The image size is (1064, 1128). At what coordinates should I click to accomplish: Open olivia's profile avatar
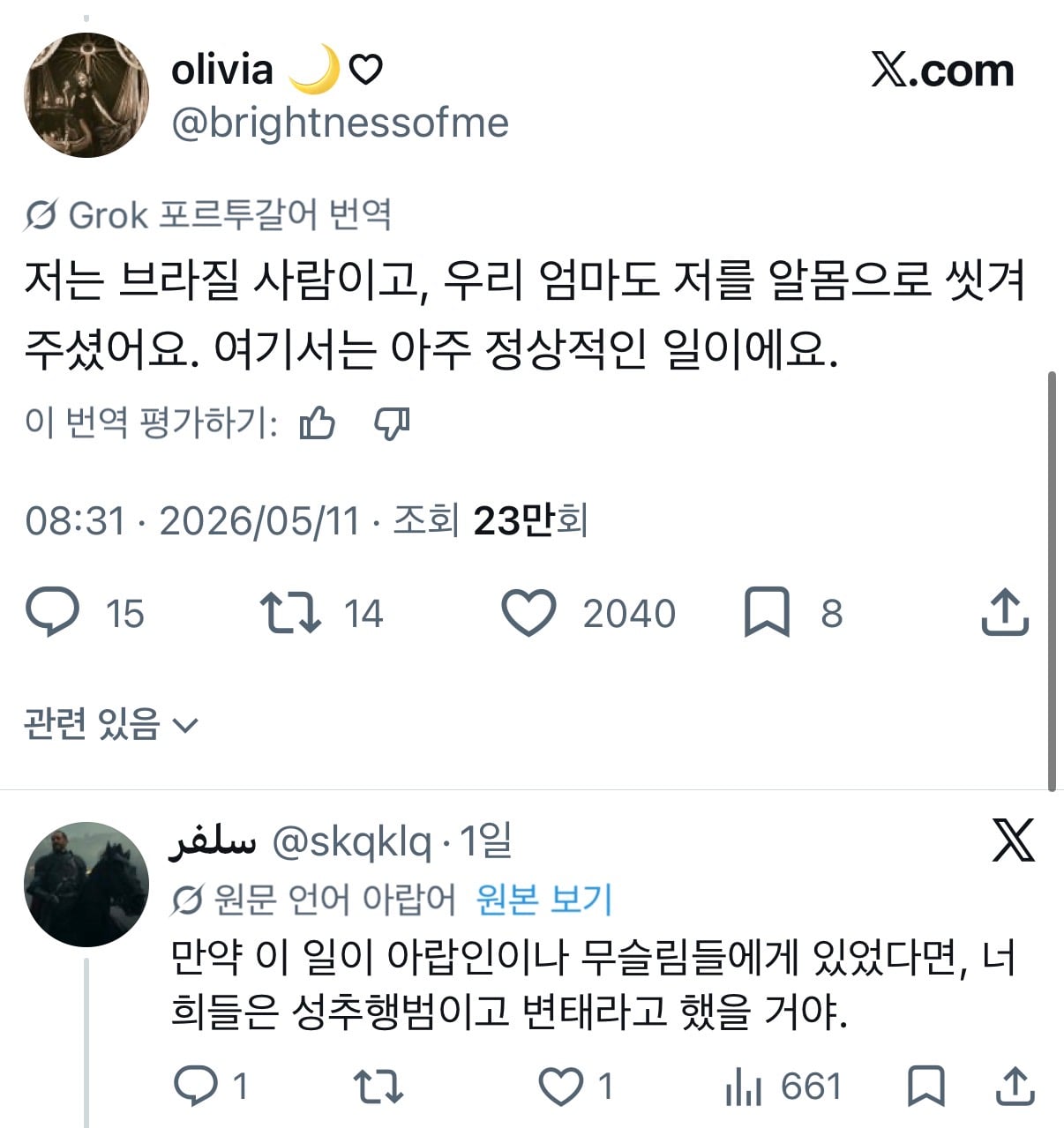click(86, 95)
